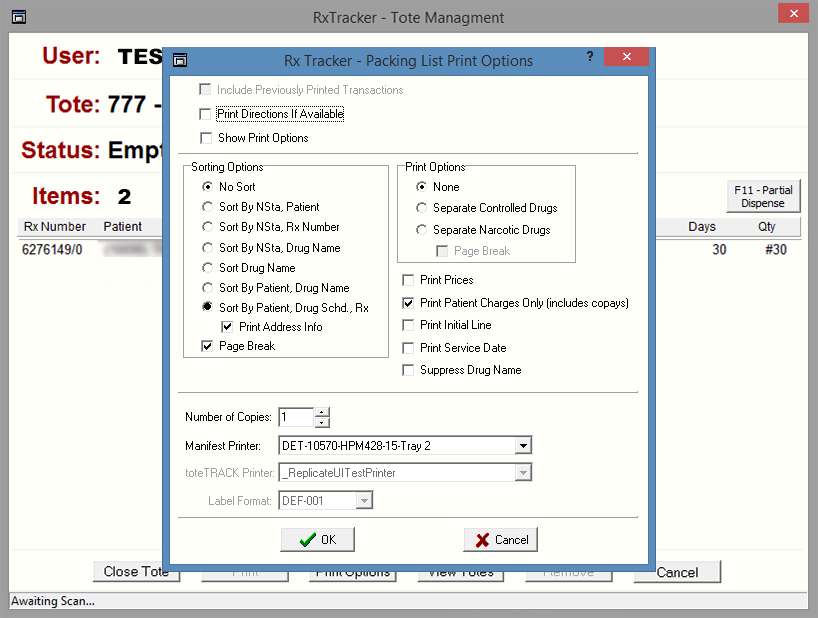Click the question mark help icon
The height and width of the screenshot is (618, 818).
590,57
